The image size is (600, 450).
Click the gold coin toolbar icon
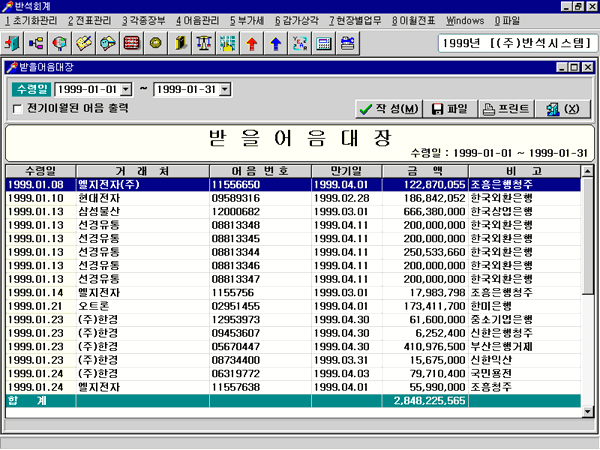(155, 44)
